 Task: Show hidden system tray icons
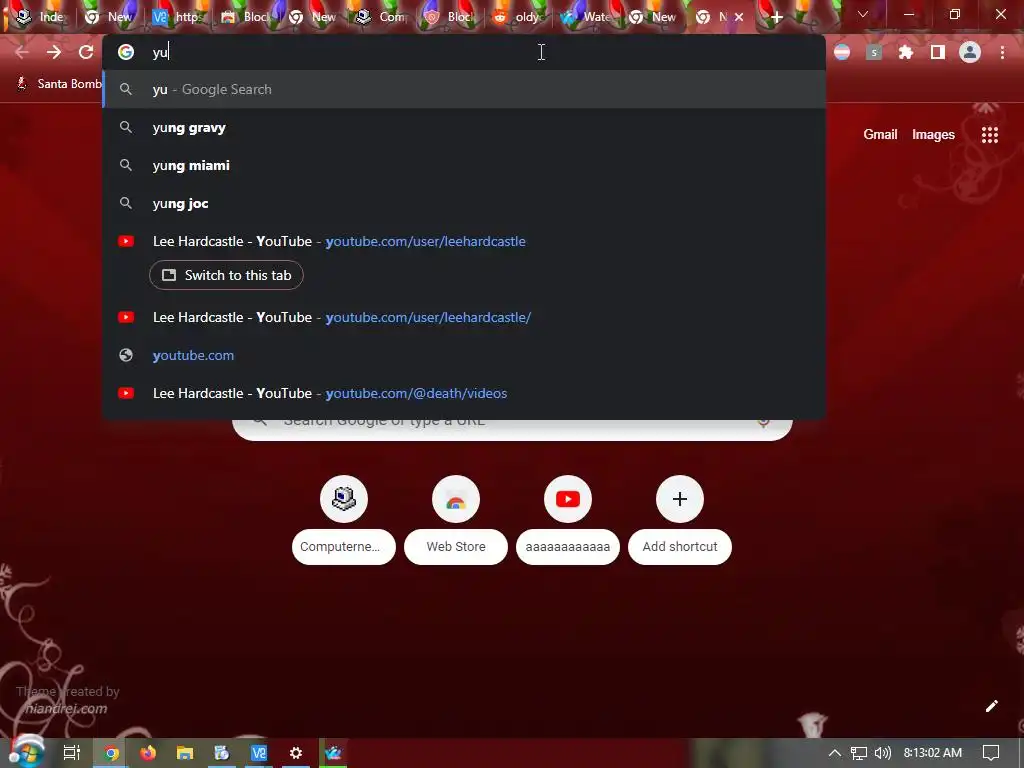coord(835,753)
